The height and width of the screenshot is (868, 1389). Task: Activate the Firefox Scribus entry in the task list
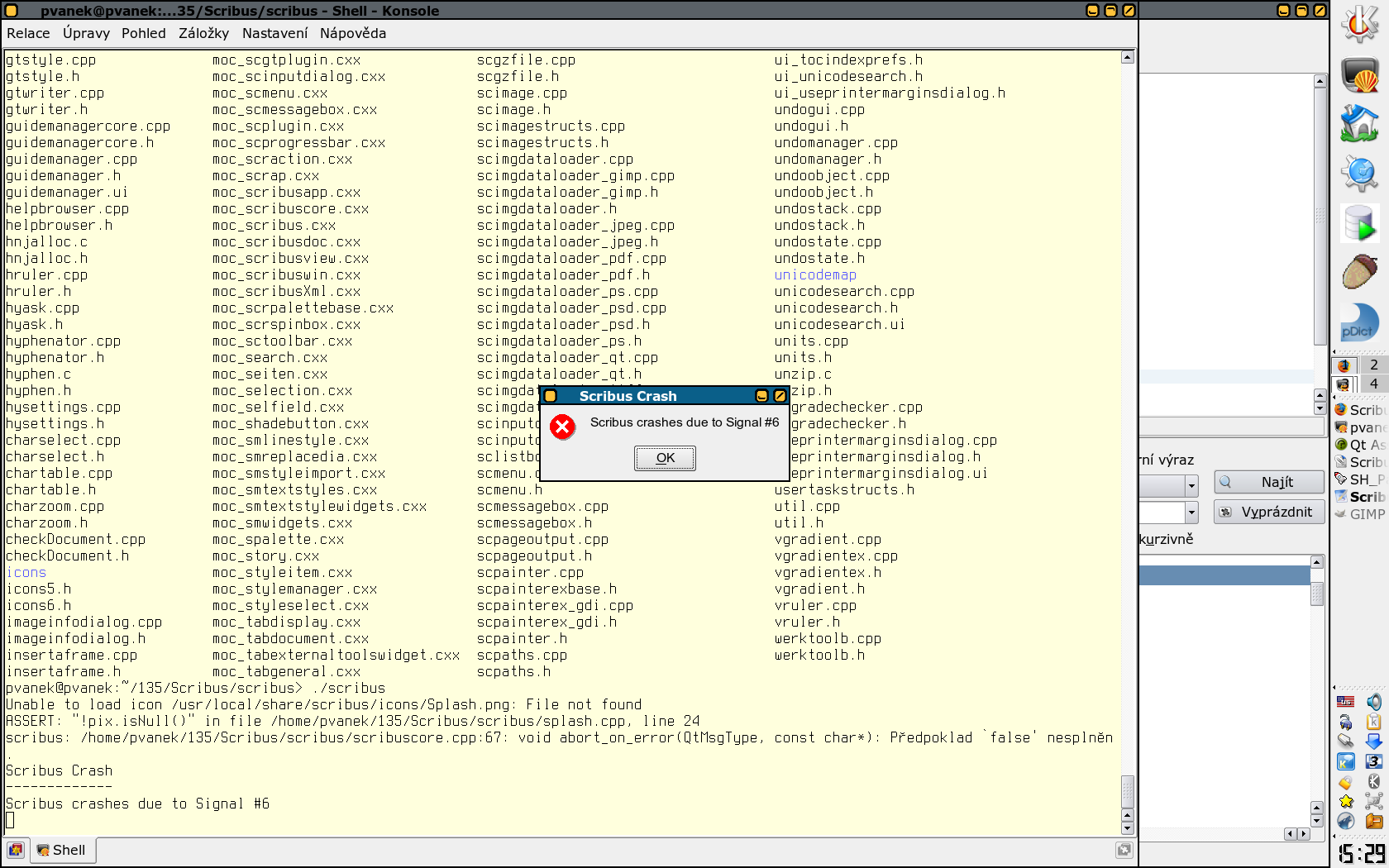click(x=1360, y=410)
